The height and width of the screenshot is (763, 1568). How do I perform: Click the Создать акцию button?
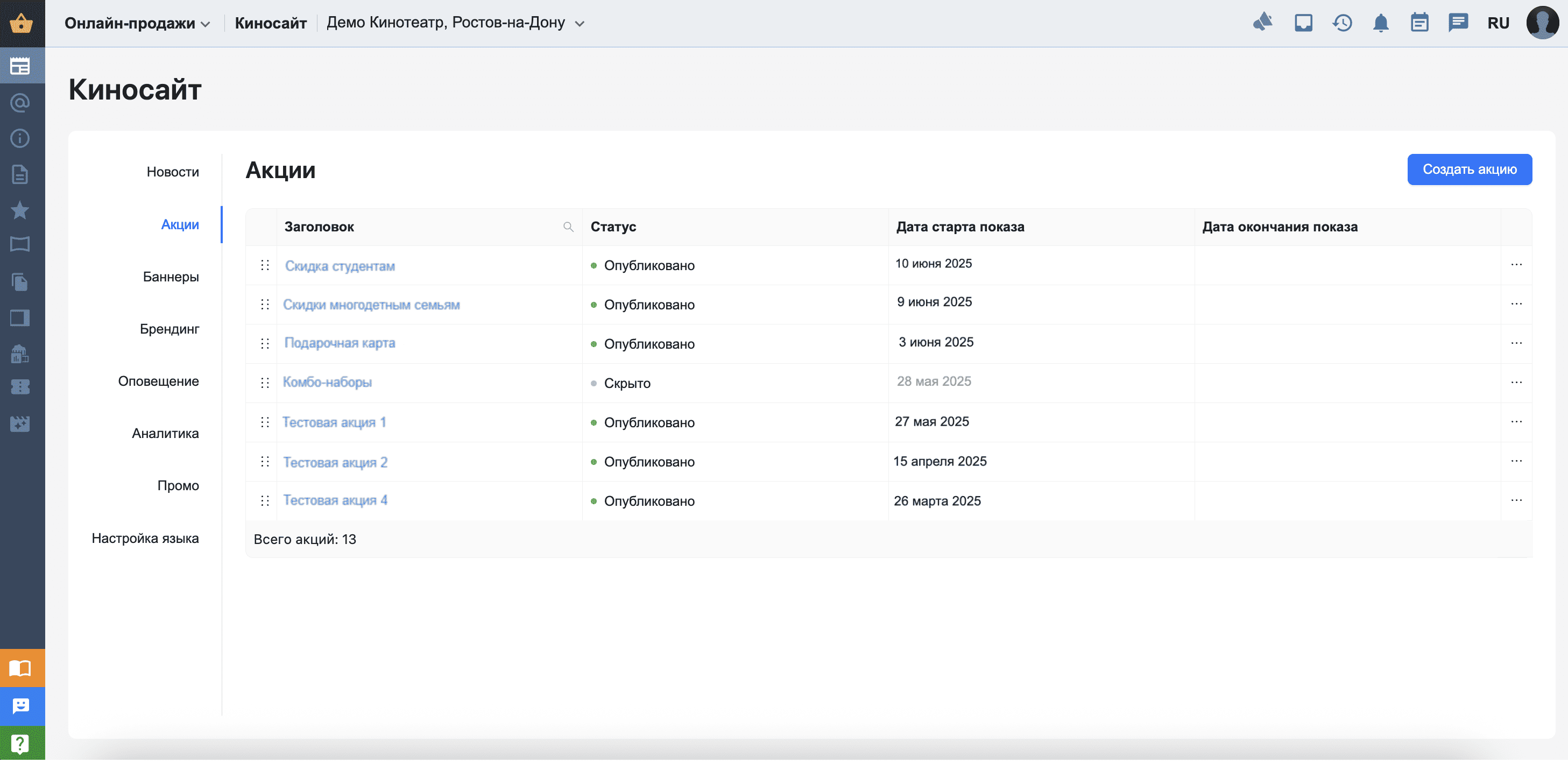[x=1469, y=169]
